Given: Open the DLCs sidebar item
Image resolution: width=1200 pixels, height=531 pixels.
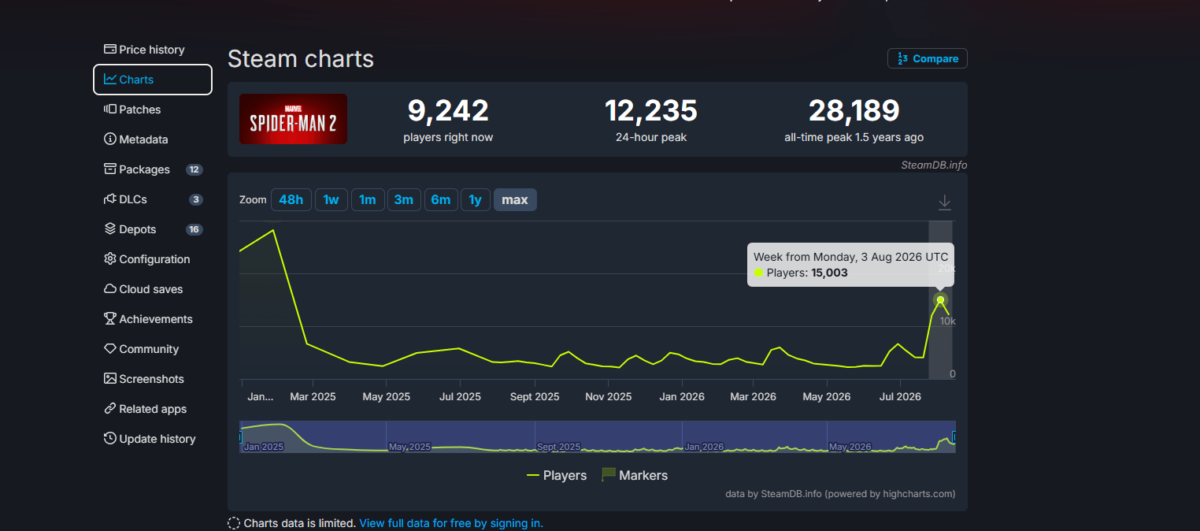Looking at the screenshot, I should [x=152, y=199].
